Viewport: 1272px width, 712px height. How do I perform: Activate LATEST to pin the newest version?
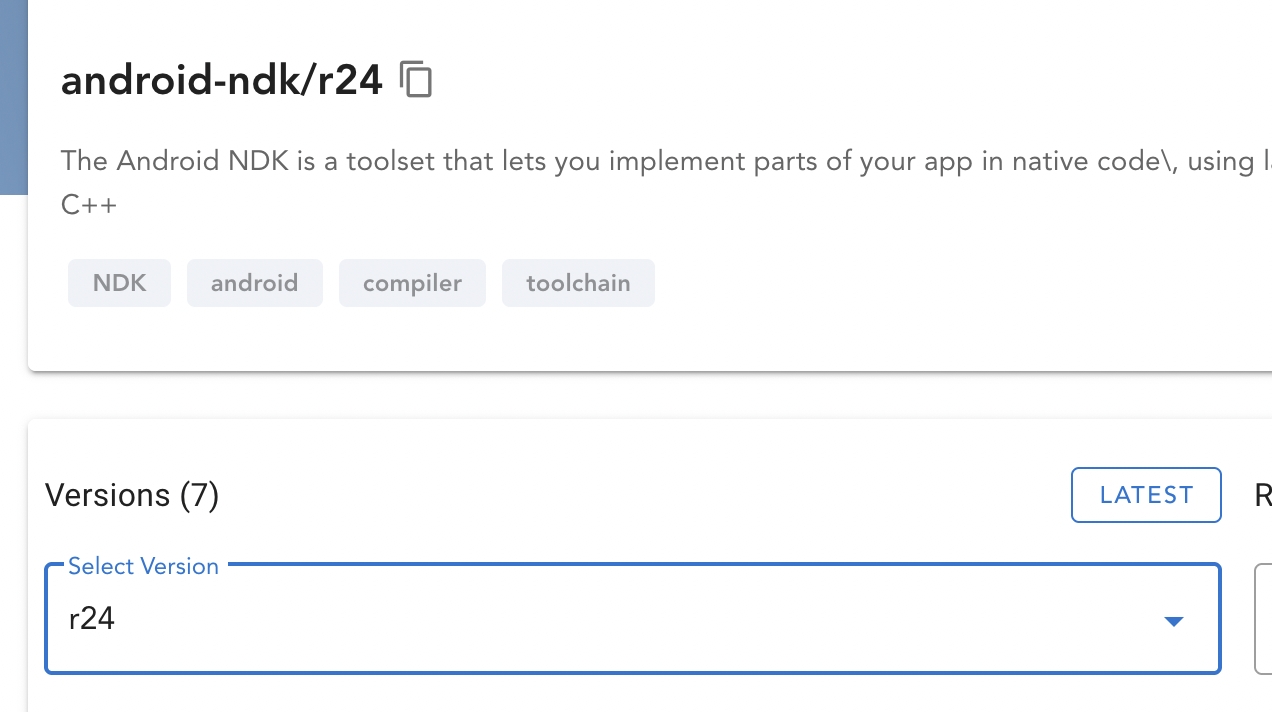pos(1146,494)
